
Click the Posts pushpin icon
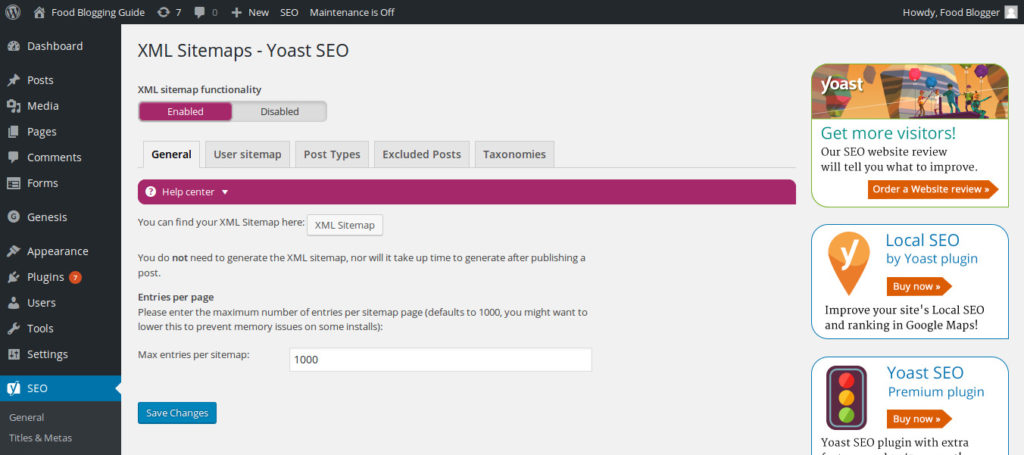tap(13, 80)
